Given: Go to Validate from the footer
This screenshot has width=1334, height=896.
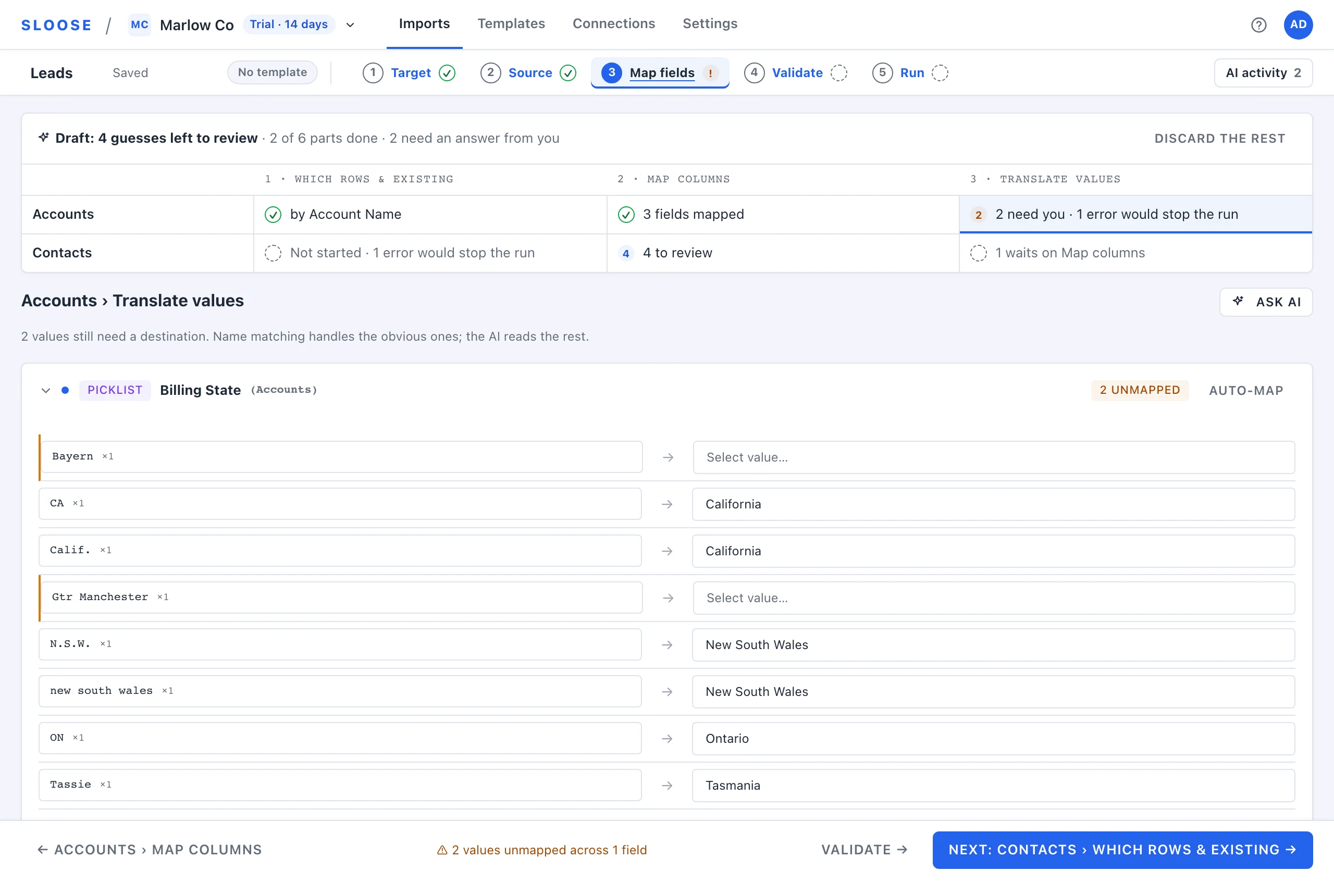Looking at the screenshot, I should 864,850.
